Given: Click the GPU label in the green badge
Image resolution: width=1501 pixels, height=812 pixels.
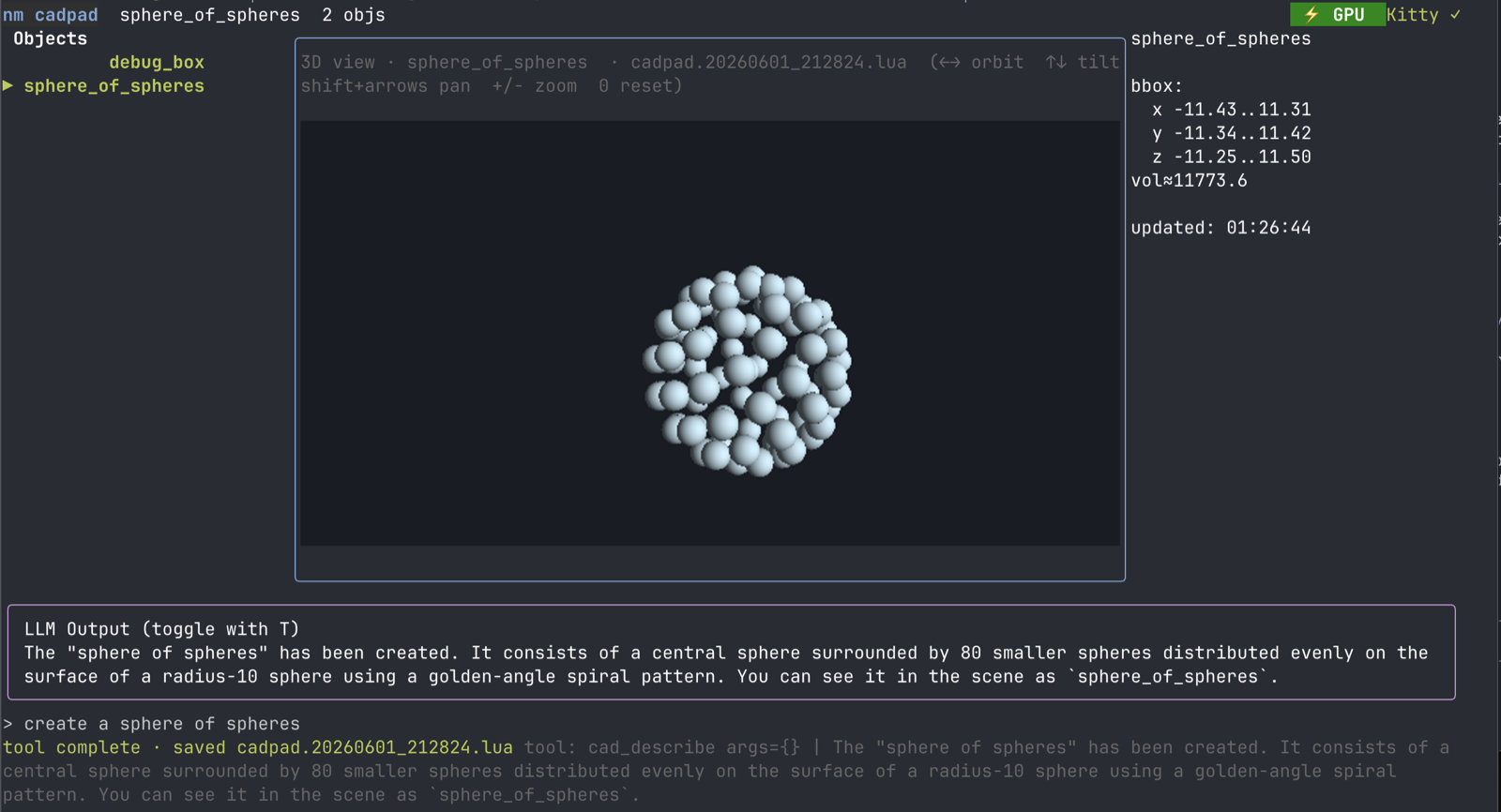Looking at the screenshot, I should point(1348,14).
